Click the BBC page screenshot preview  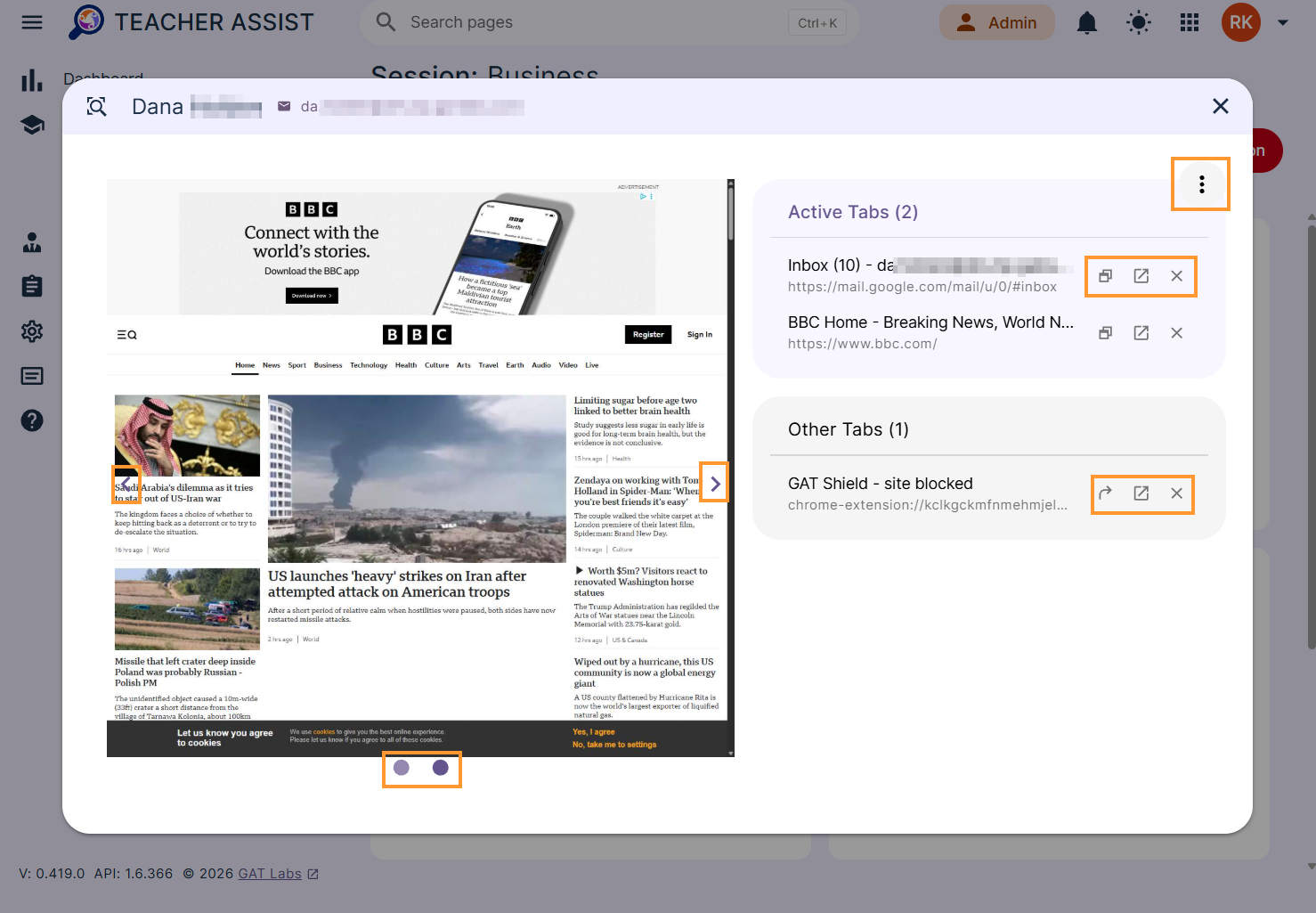point(420,469)
